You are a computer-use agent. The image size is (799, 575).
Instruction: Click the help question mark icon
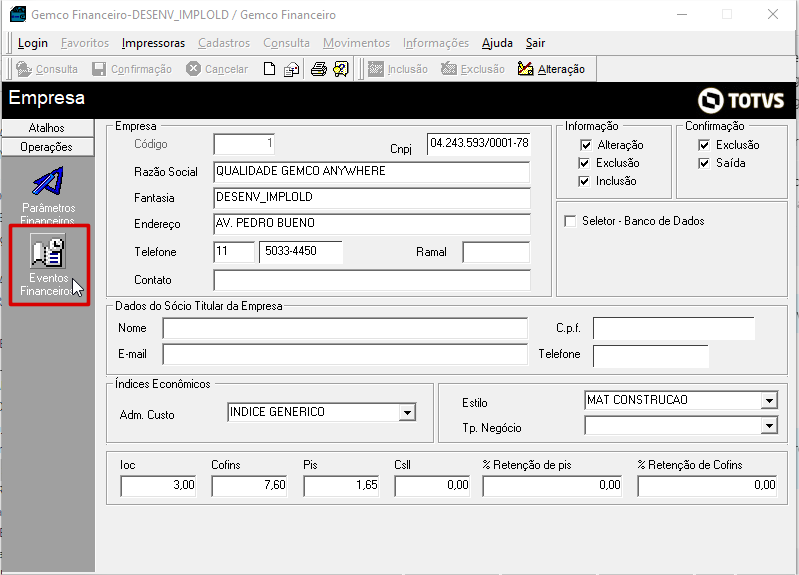click(x=341, y=69)
